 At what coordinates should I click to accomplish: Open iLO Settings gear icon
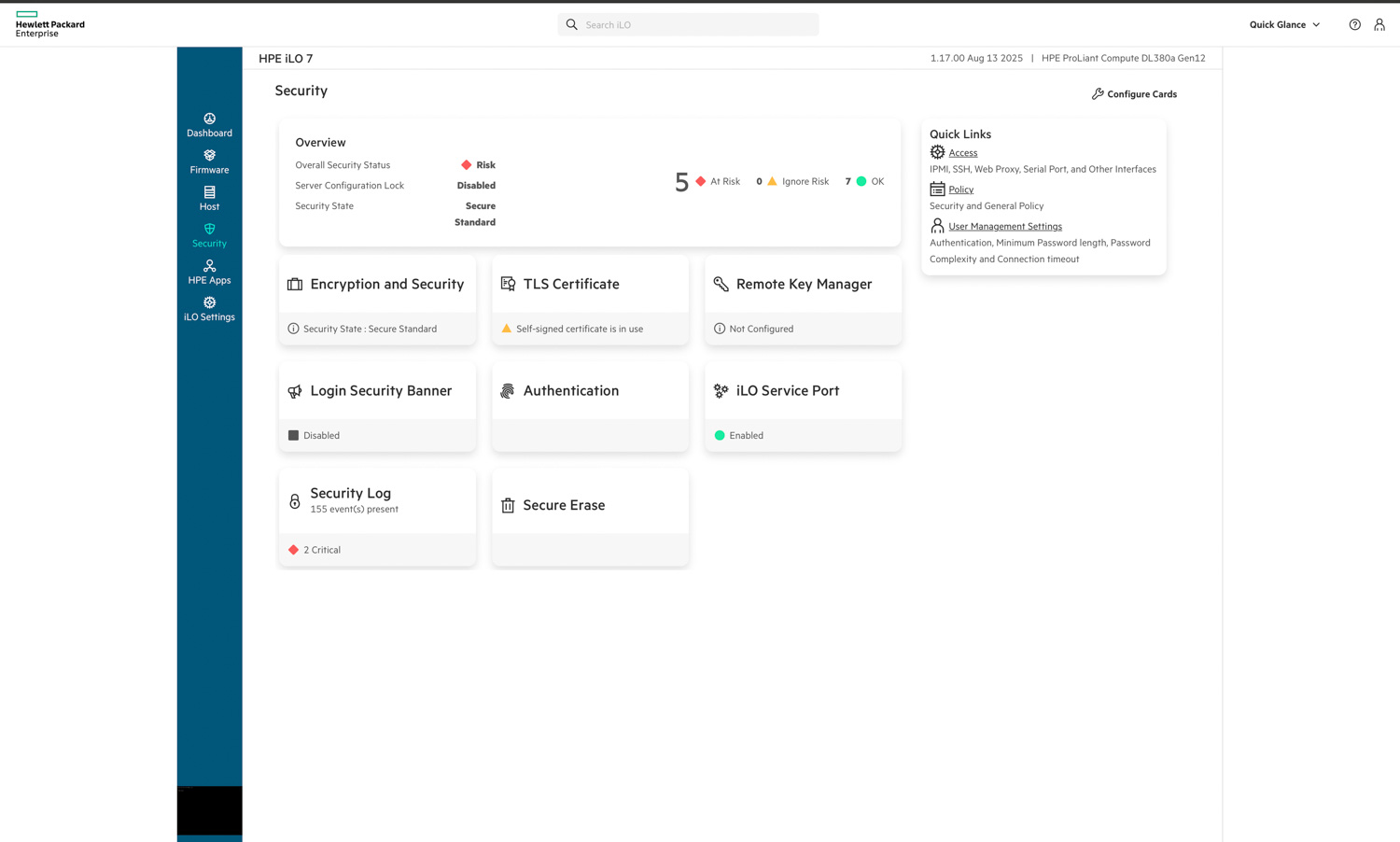pyautogui.click(x=209, y=302)
